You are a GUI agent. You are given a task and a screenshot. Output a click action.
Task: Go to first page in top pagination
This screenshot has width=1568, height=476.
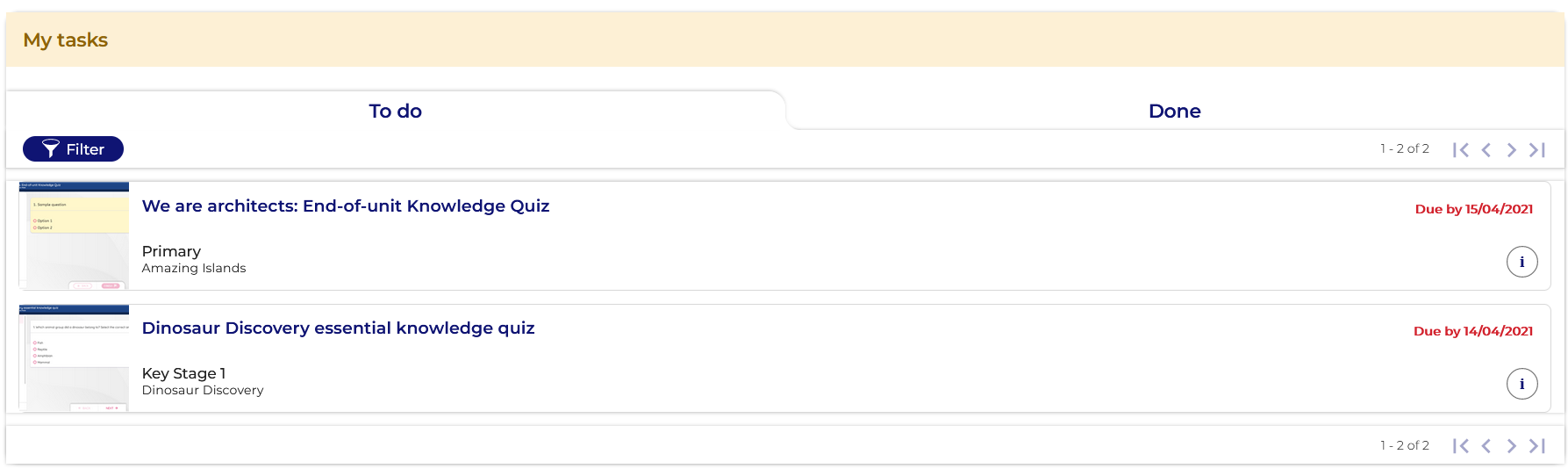pos(1460,150)
